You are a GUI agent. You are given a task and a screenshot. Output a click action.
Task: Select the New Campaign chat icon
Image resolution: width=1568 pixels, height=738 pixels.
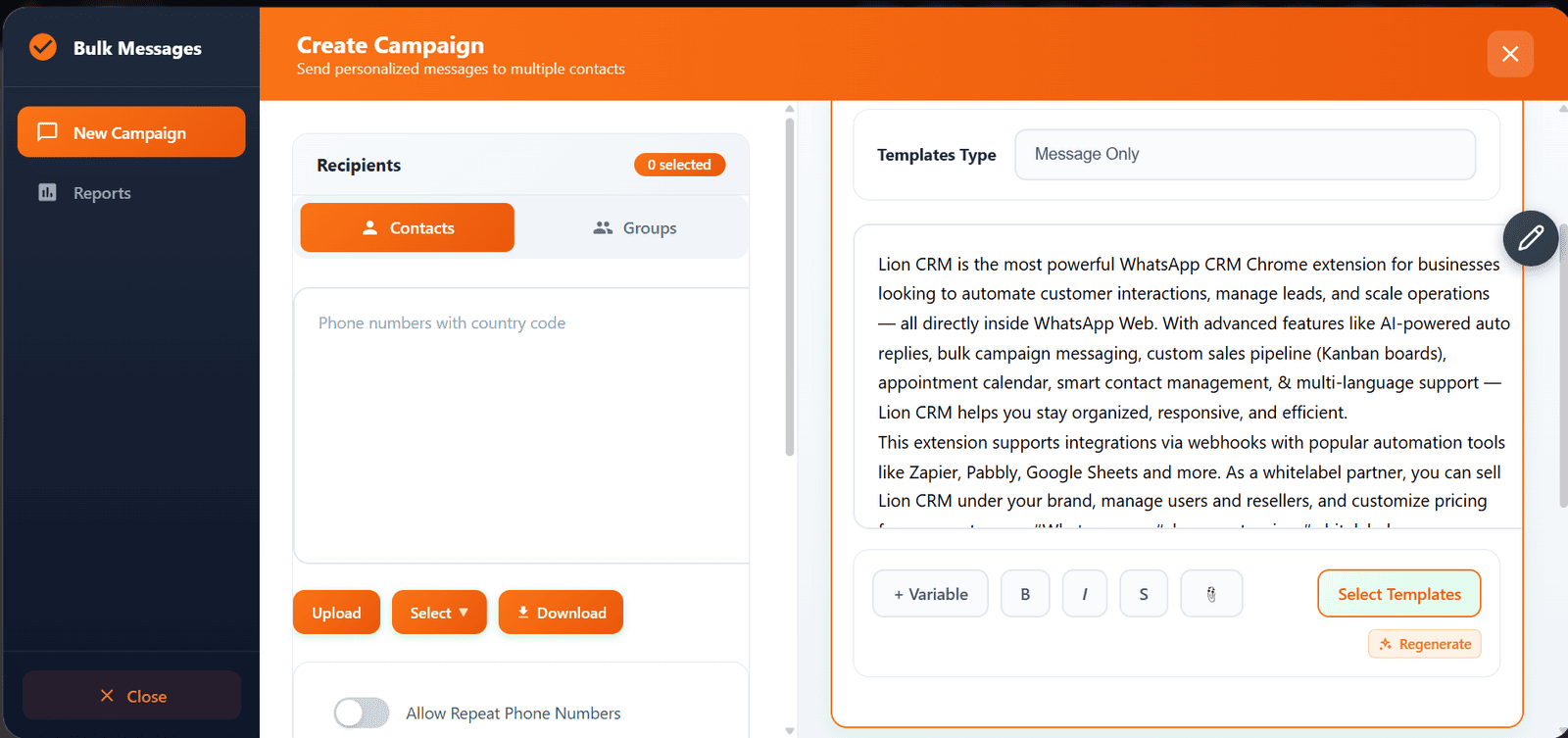[47, 131]
